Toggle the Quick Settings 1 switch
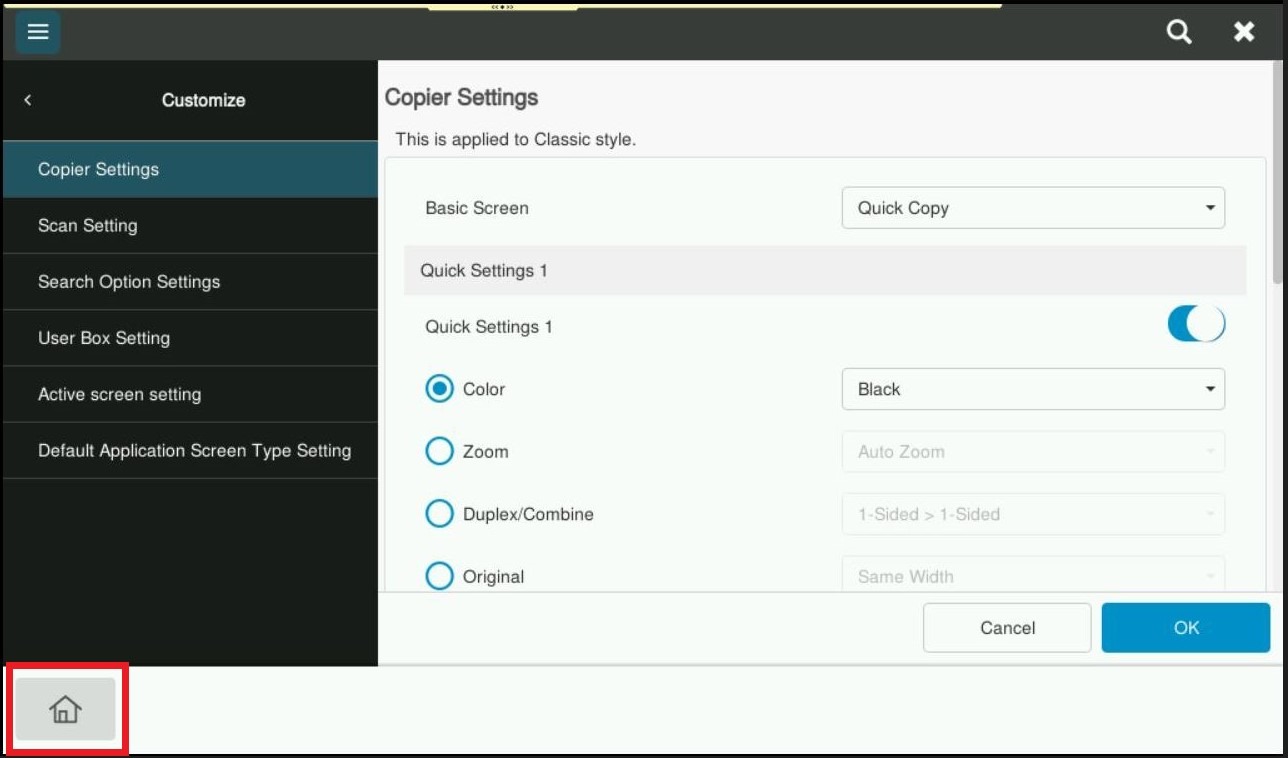 tap(1195, 325)
